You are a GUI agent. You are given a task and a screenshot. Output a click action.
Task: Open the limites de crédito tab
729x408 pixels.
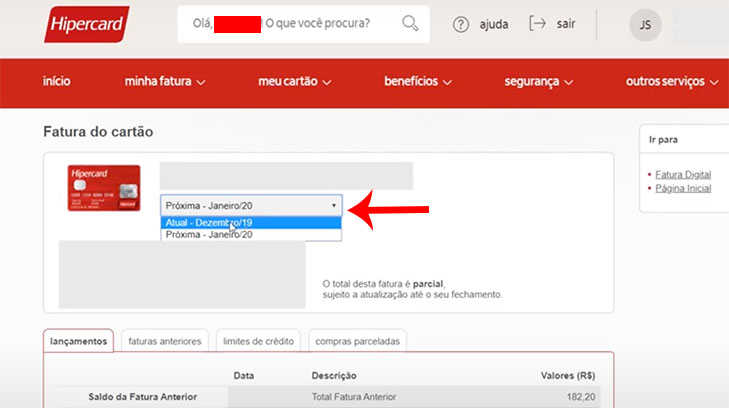(258, 341)
